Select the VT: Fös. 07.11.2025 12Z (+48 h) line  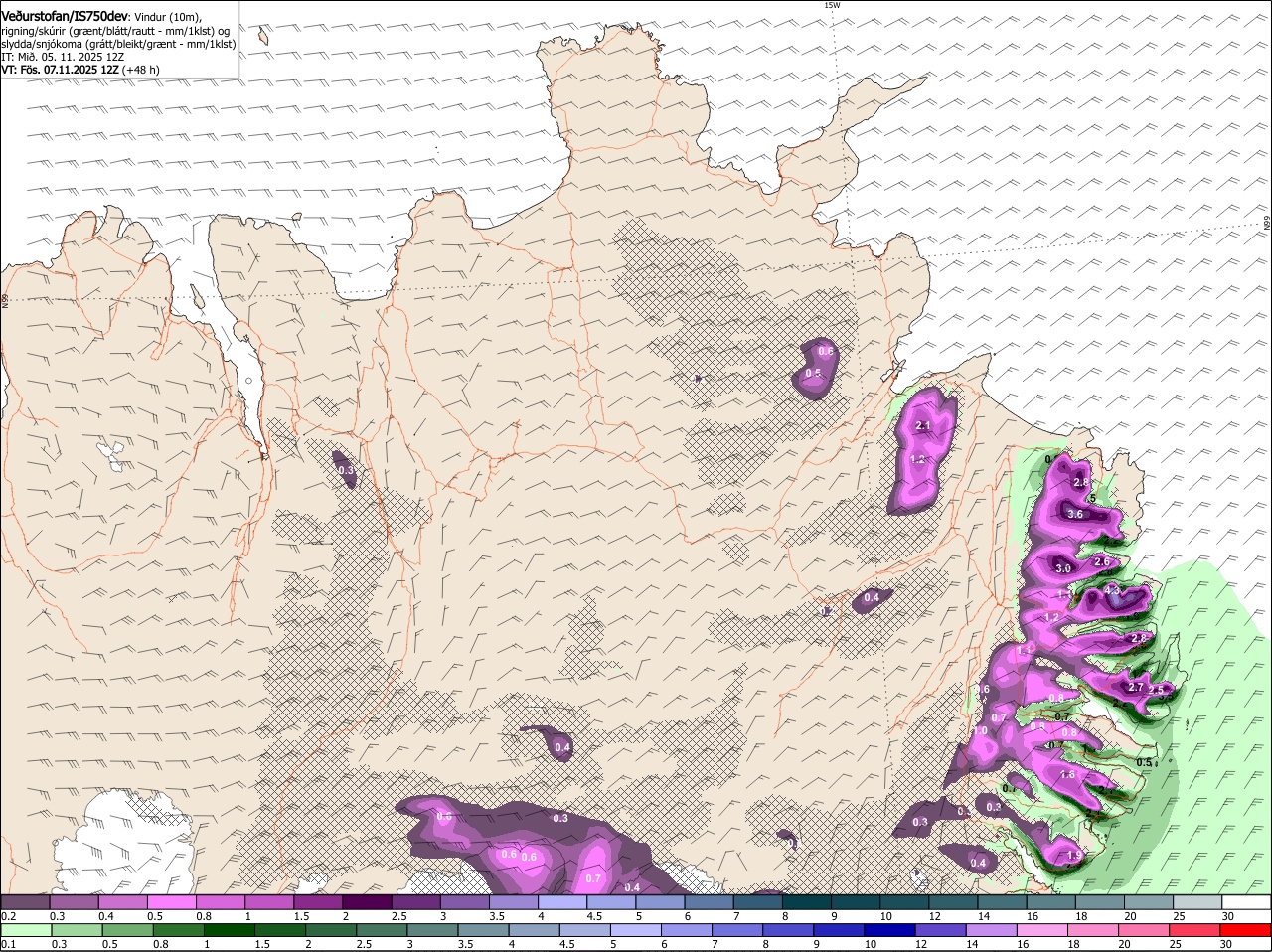click(x=80, y=70)
